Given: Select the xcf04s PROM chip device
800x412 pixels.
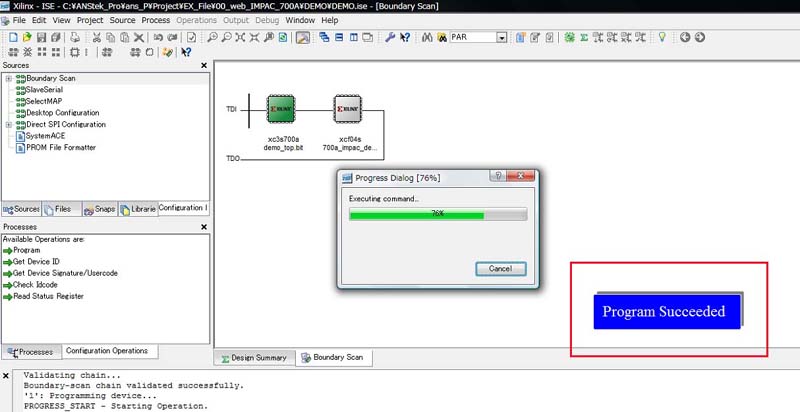Looking at the screenshot, I should (x=348, y=109).
